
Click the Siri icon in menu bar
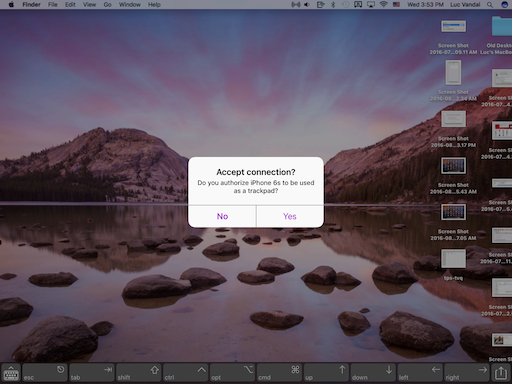[504, 5]
